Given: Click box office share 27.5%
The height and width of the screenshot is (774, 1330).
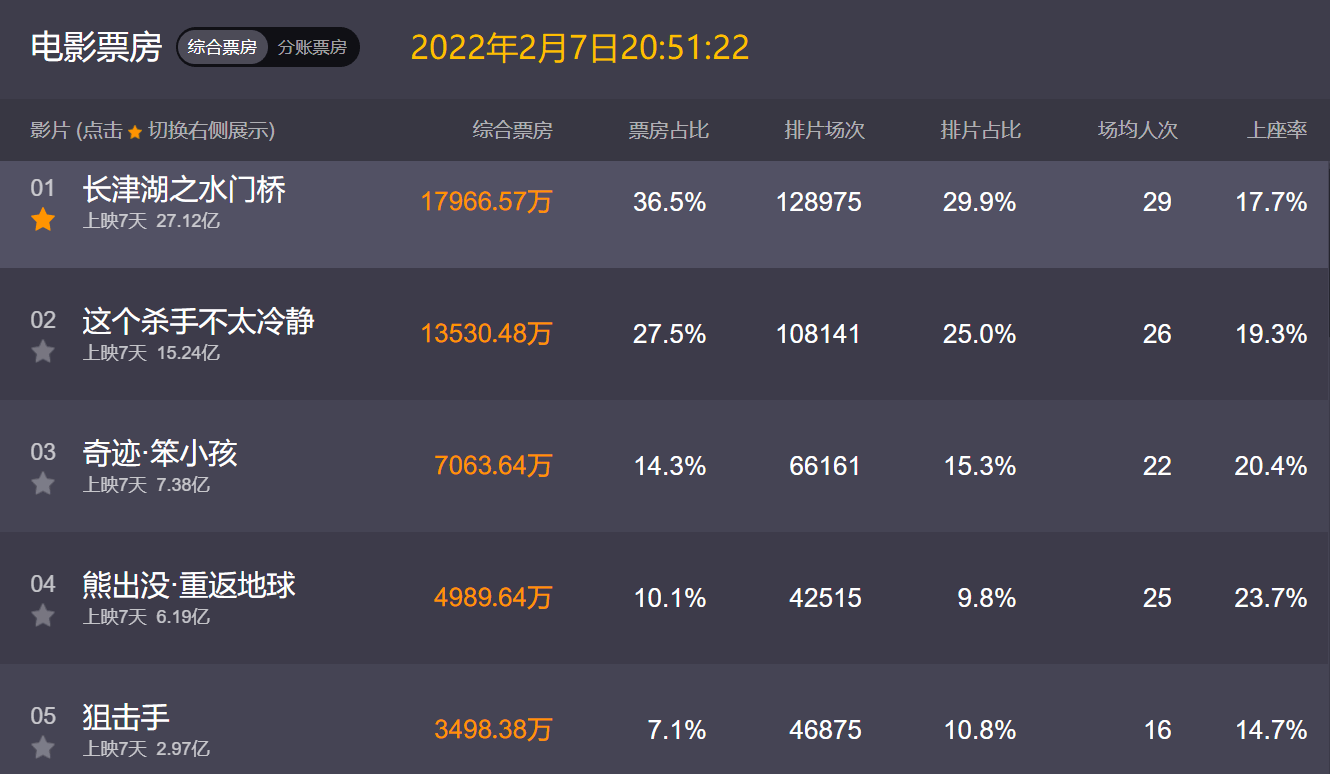Looking at the screenshot, I should point(670,334).
